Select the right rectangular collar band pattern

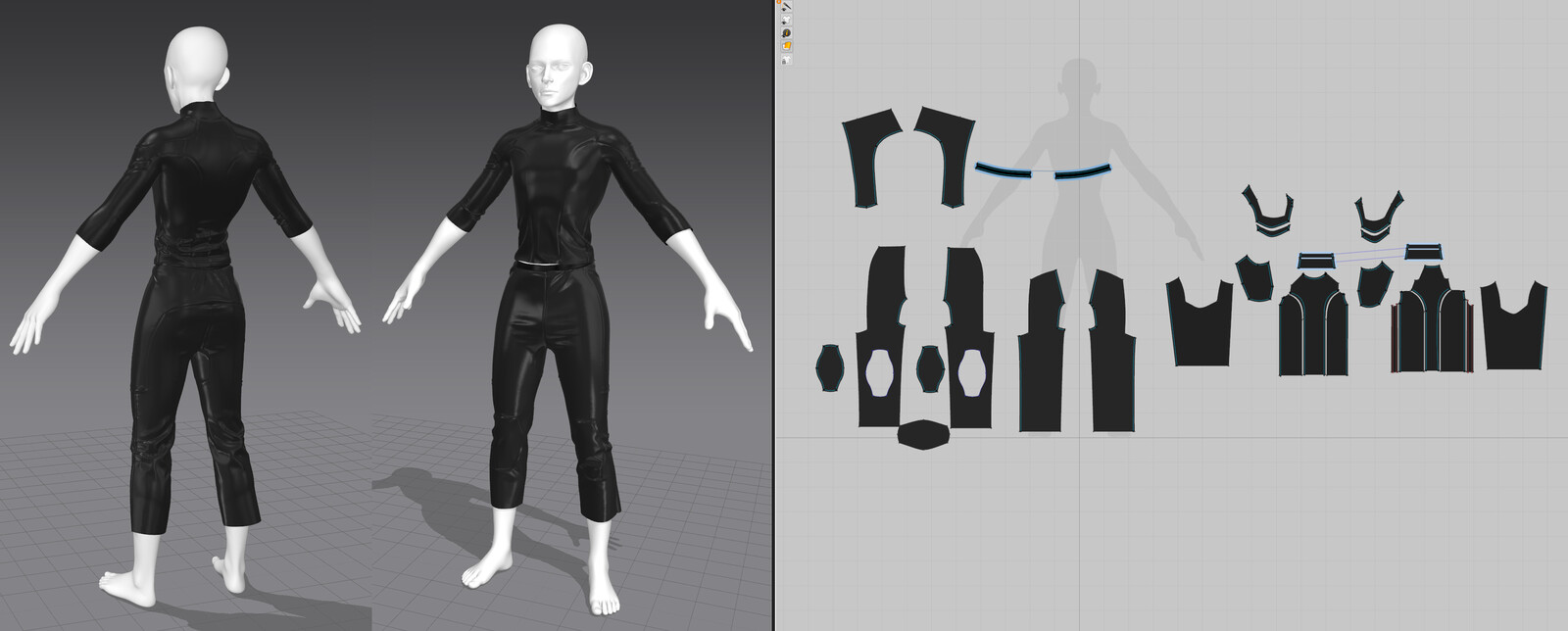1426,253
